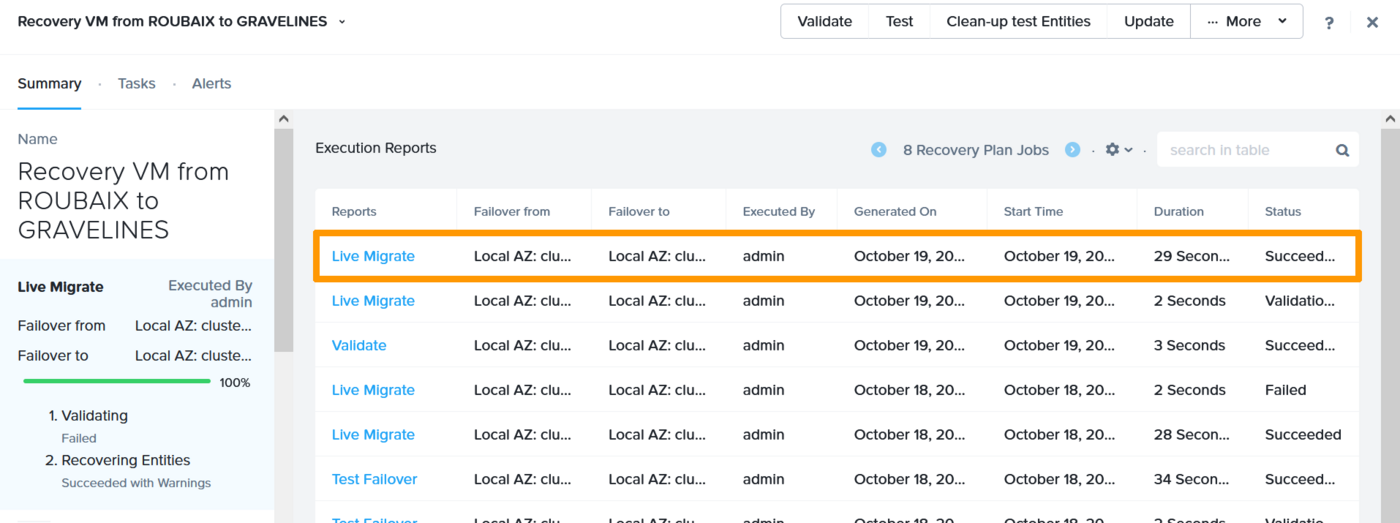Close the recovery plan panel
The image size is (1400, 523).
pos(1372,22)
